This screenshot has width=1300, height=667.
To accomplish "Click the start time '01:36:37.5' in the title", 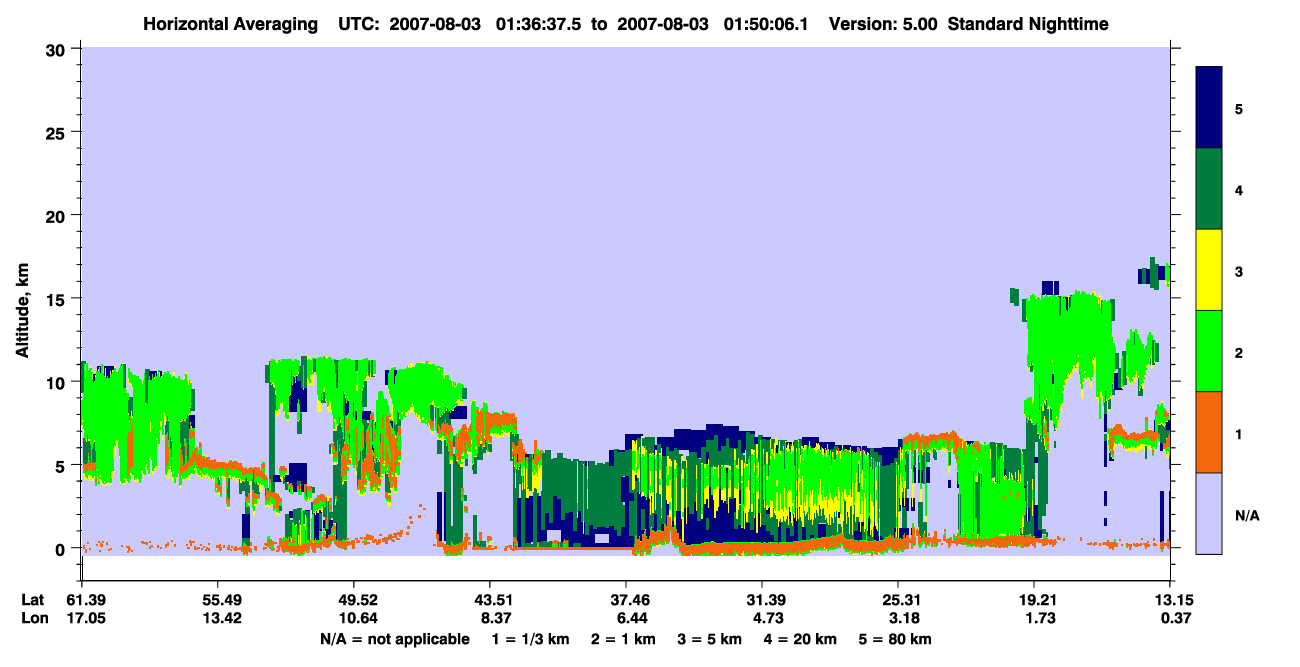I will 539,24.
